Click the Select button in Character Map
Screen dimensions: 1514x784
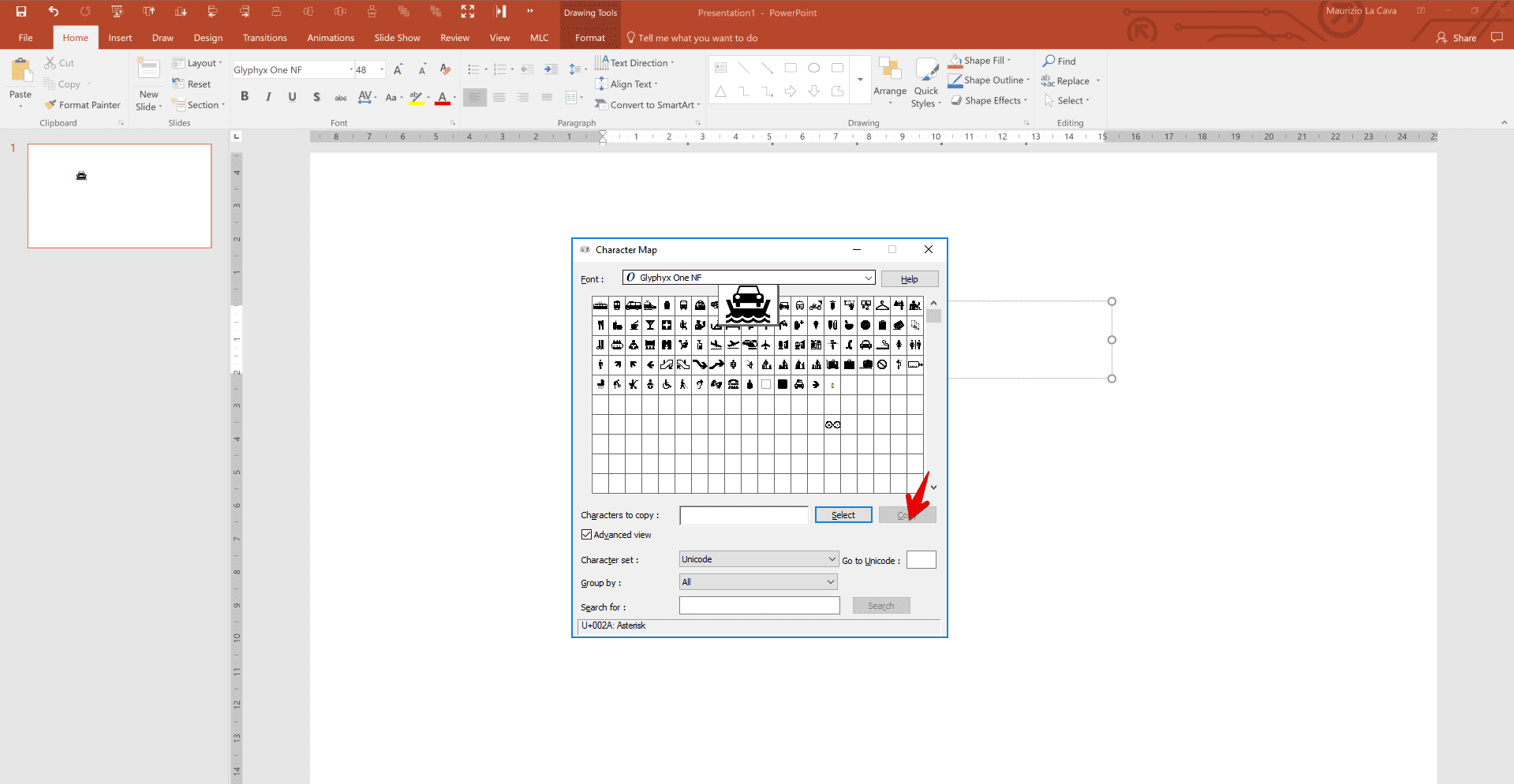(x=843, y=514)
